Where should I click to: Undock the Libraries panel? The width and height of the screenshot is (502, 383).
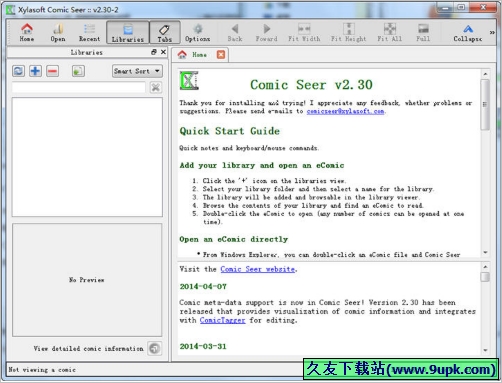point(154,52)
